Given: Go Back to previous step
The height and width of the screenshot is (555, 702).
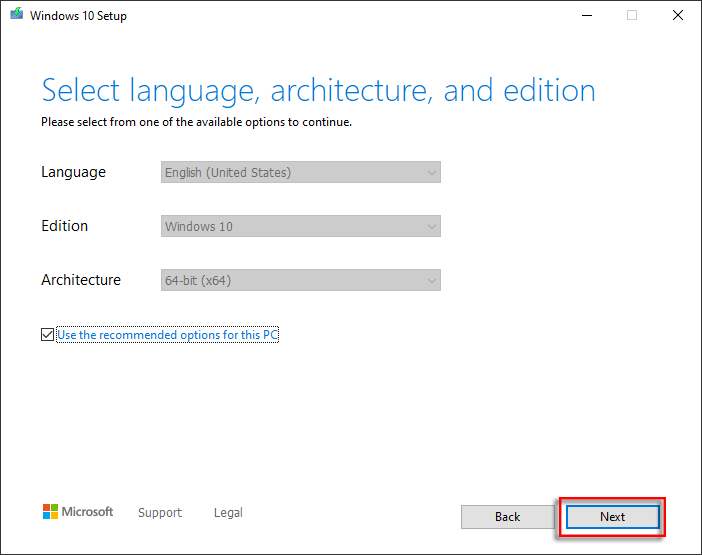Looking at the screenshot, I should [x=508, y=517].
